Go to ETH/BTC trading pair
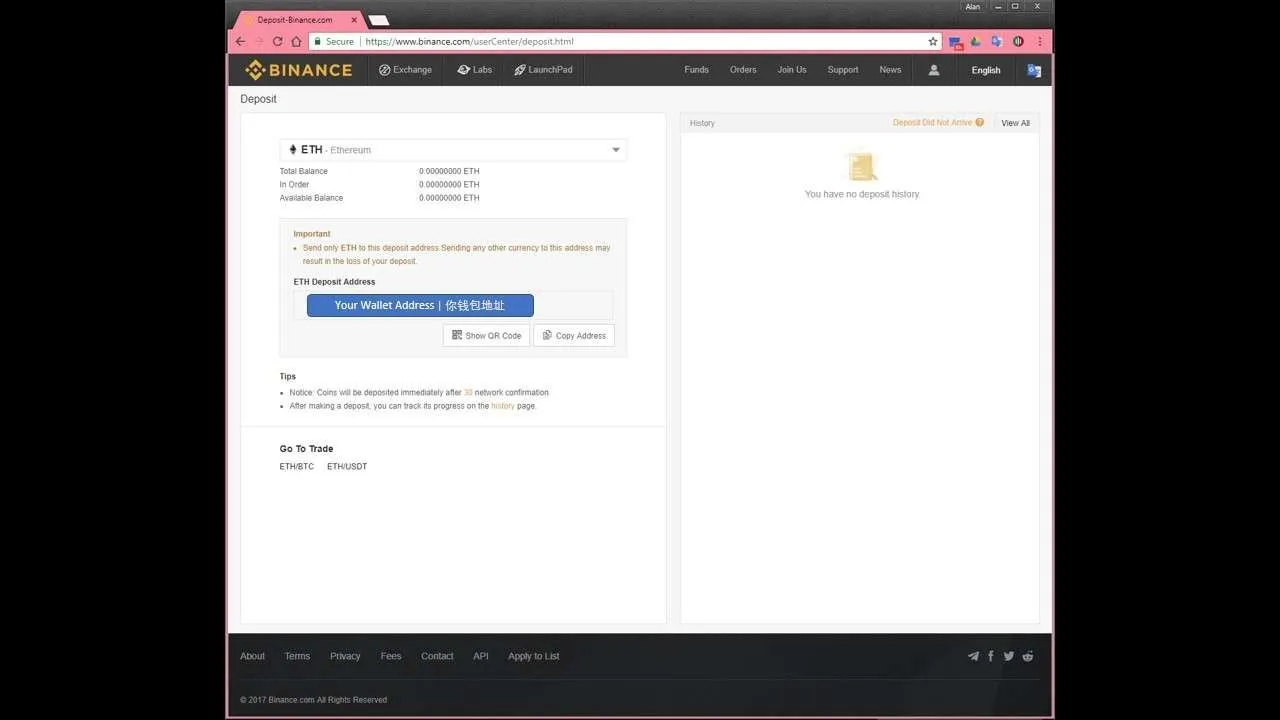The image size is (1280, 720). 297,467
